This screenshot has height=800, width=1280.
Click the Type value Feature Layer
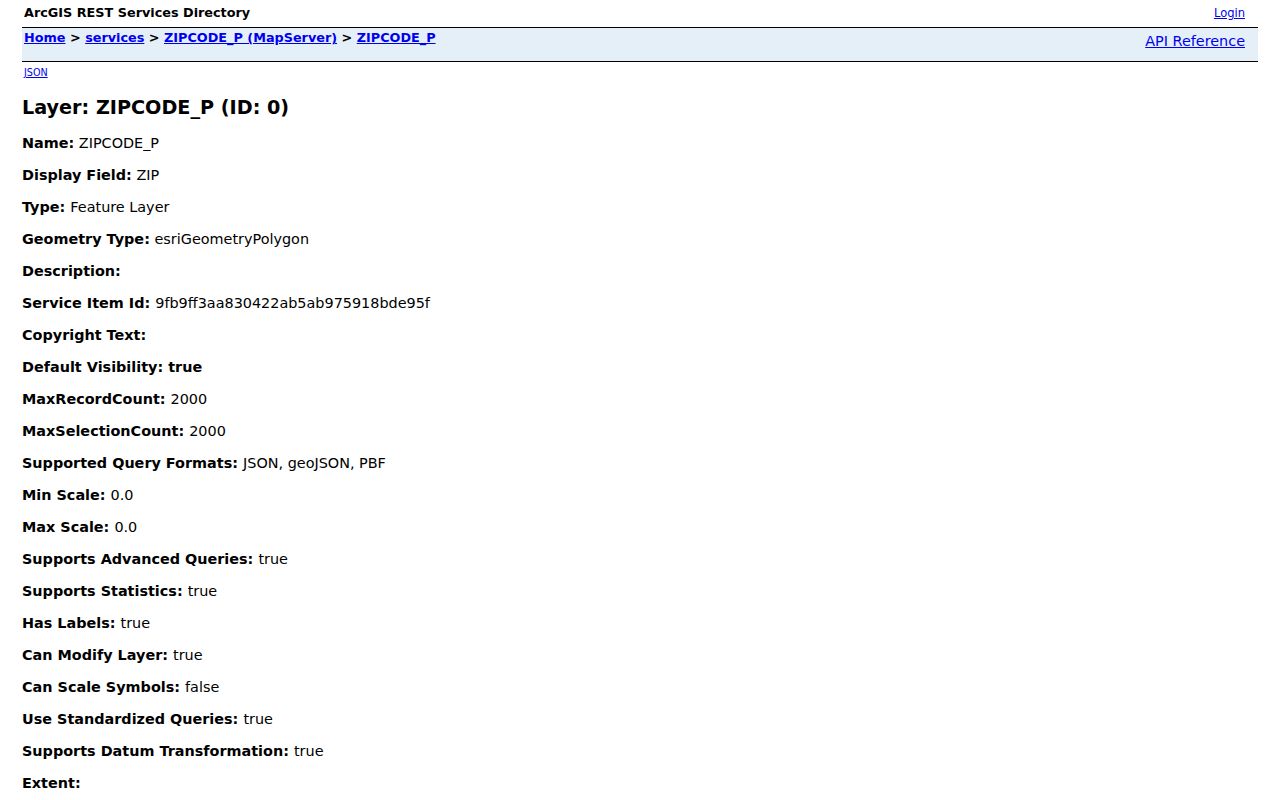(120, 207)
